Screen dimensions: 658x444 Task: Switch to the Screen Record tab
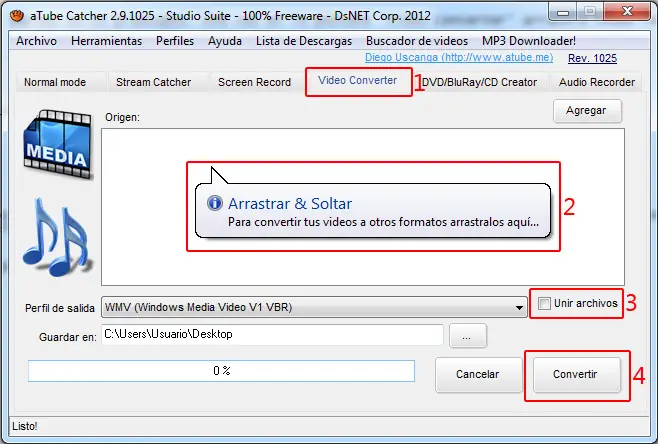point(254,82)
